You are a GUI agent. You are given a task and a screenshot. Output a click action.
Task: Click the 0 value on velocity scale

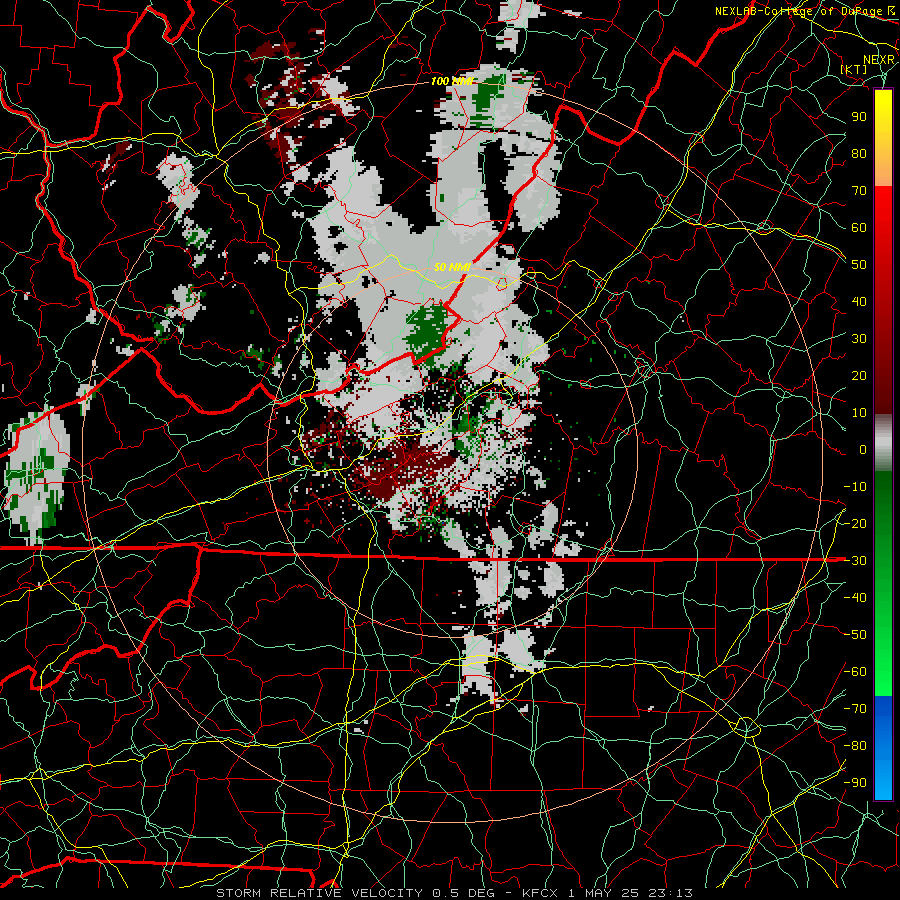863,449
